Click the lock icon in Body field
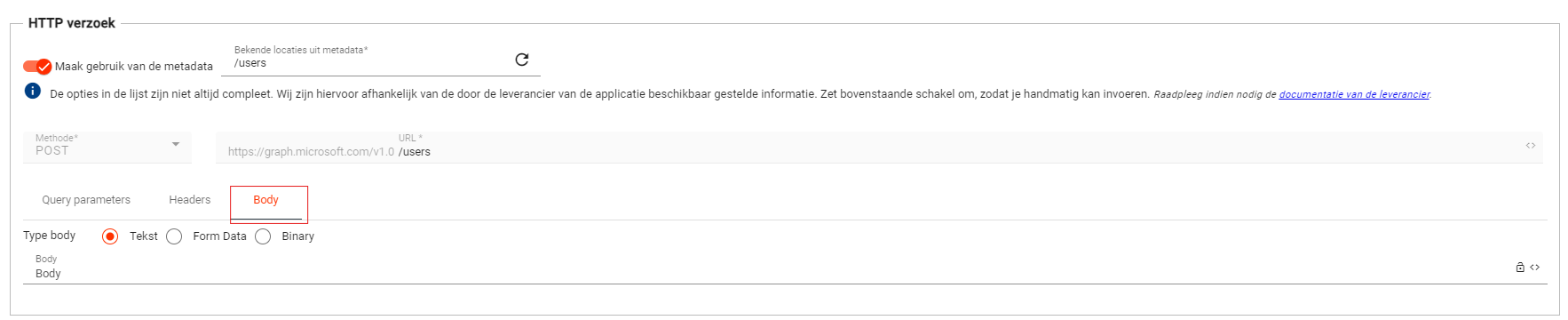 click(x=1520, y=267)
